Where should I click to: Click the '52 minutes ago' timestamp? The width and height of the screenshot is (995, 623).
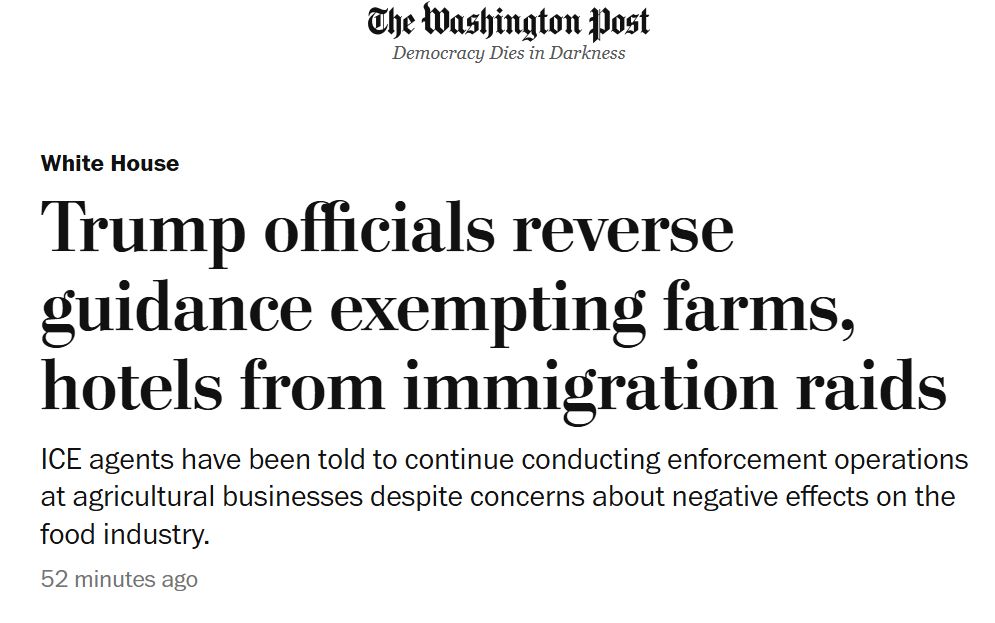click(119, 579)
